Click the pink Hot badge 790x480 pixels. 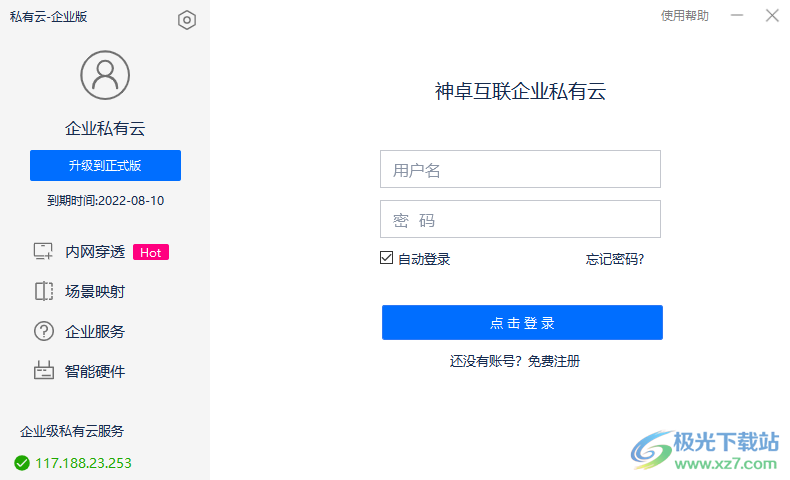[151, 252]
